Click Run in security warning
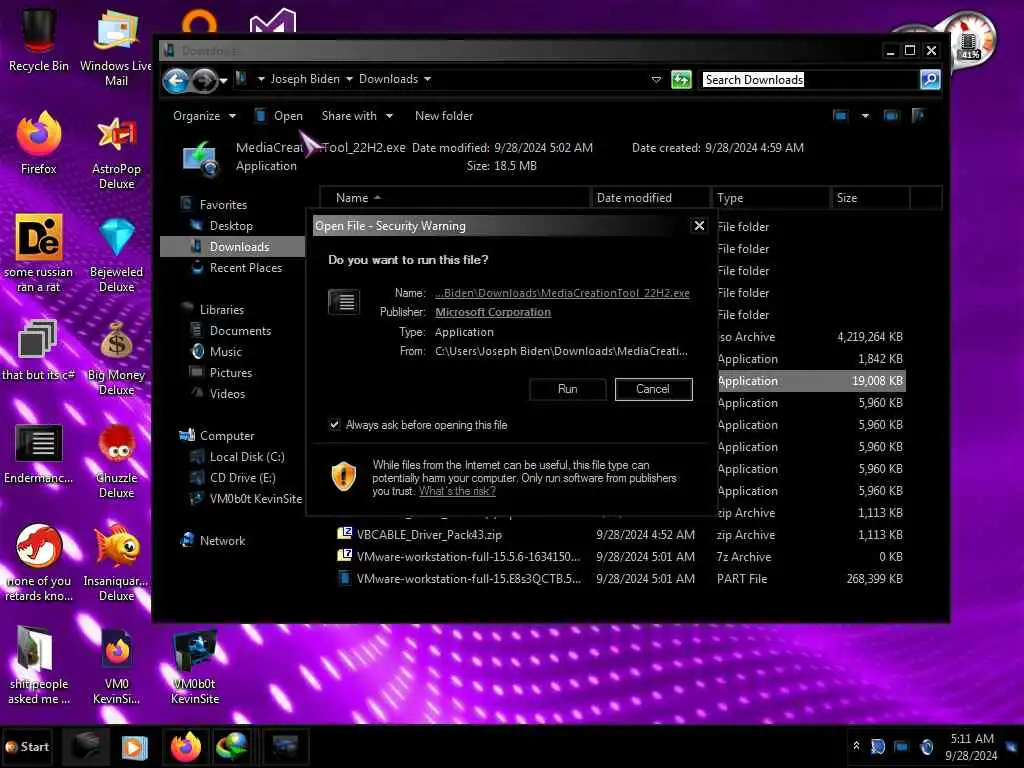 click(568, 389)
